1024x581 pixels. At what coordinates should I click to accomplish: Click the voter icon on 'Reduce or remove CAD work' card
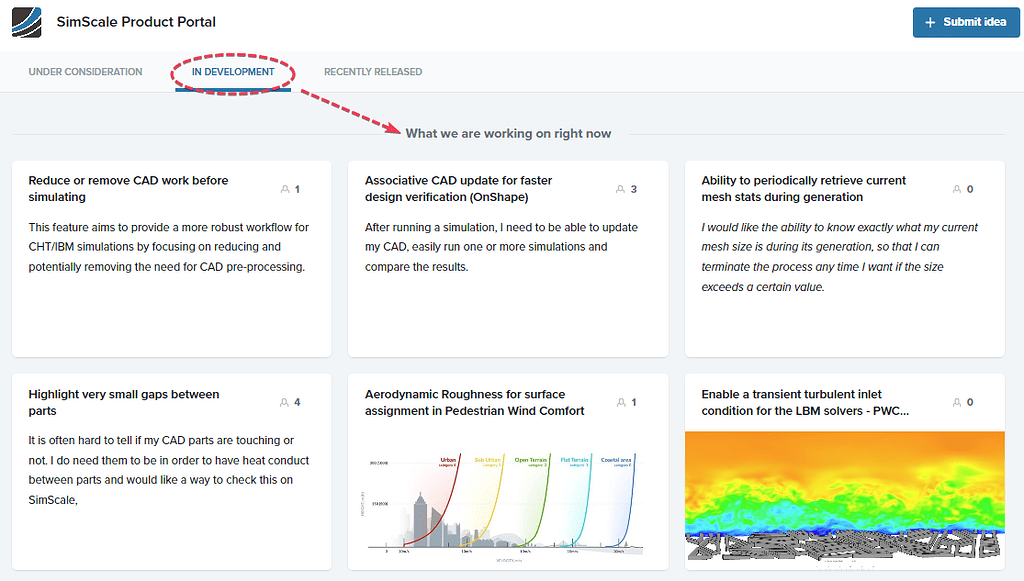coord(285,188)
